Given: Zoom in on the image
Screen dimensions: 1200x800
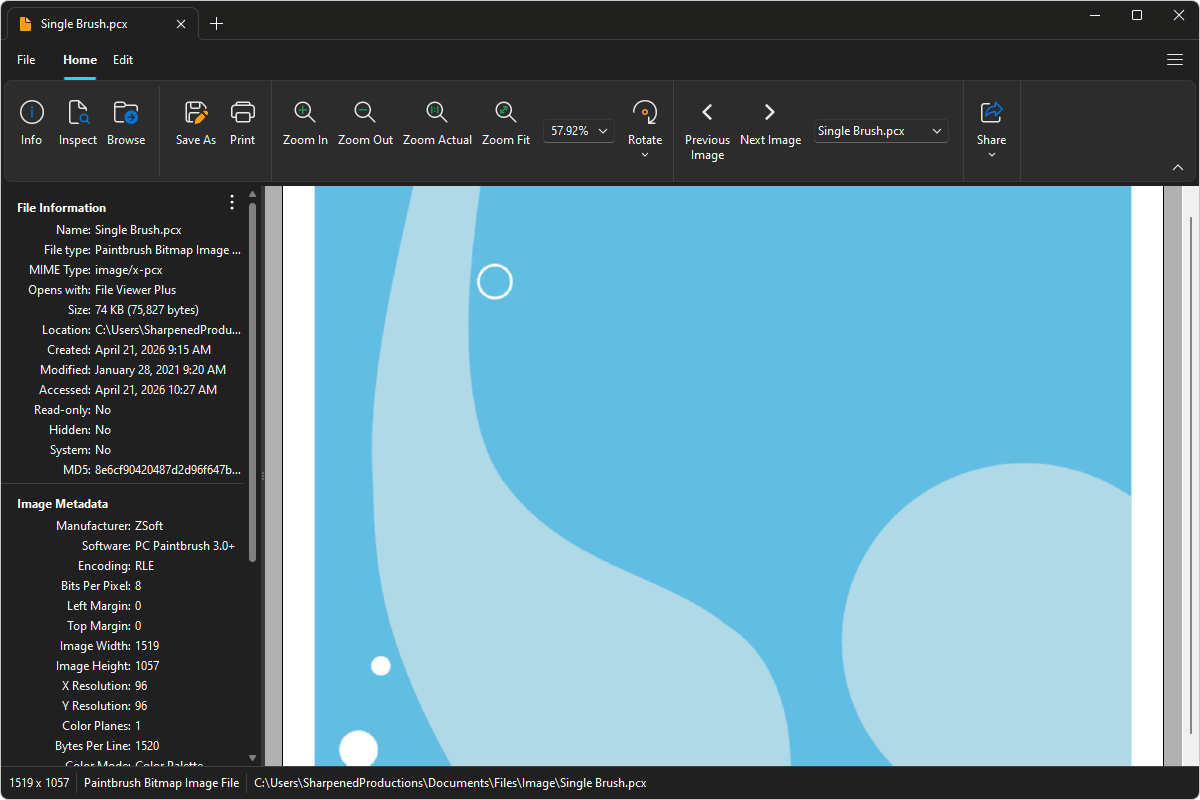Looking at the screenshot, I should (x=305, y=122).
